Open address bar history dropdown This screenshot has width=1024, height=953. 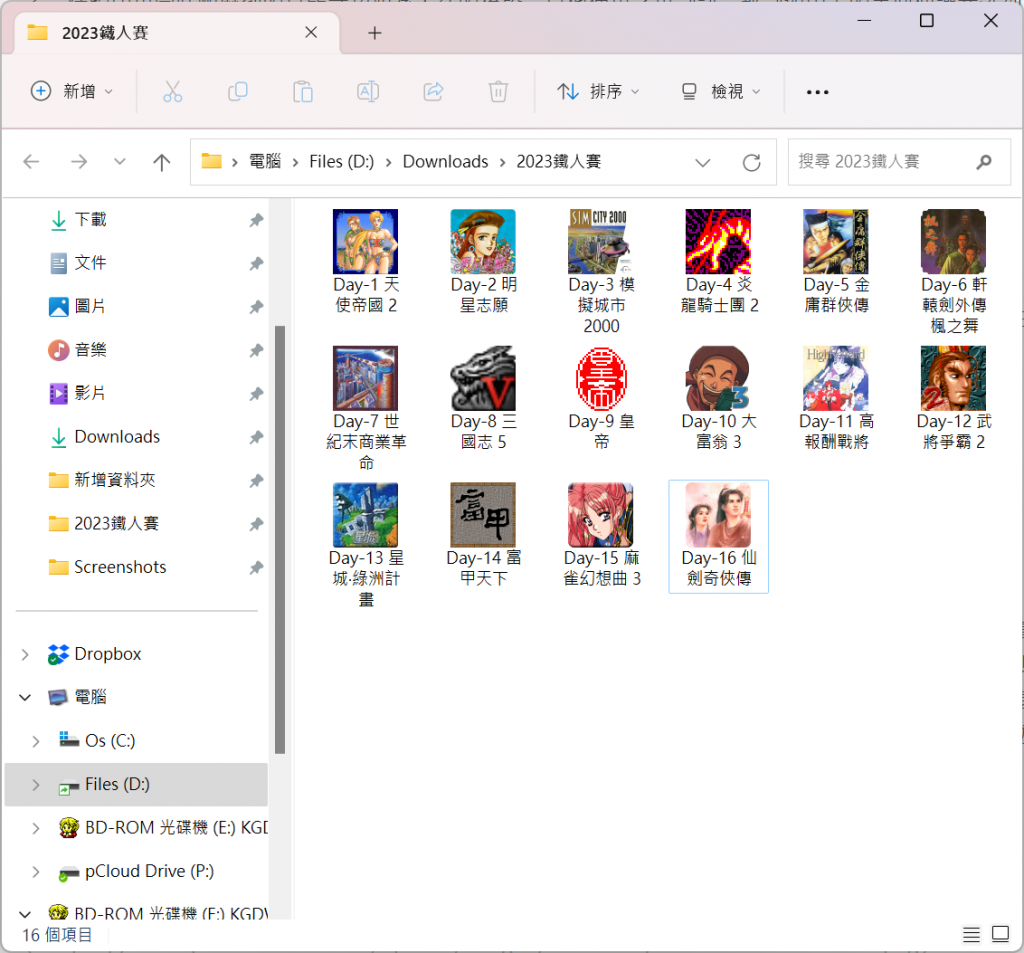click(702, 162)
